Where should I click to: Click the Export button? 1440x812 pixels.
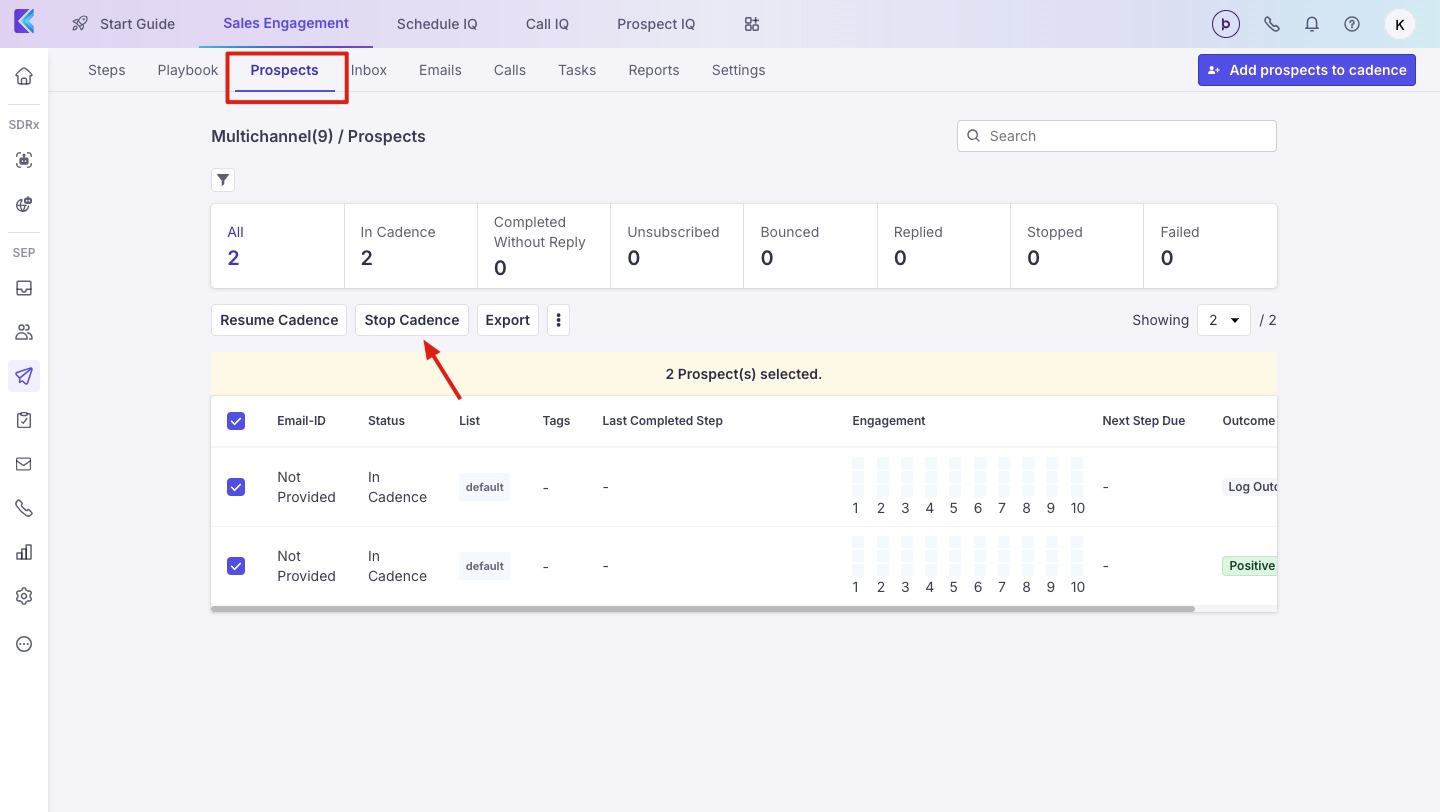coord(508,320)
